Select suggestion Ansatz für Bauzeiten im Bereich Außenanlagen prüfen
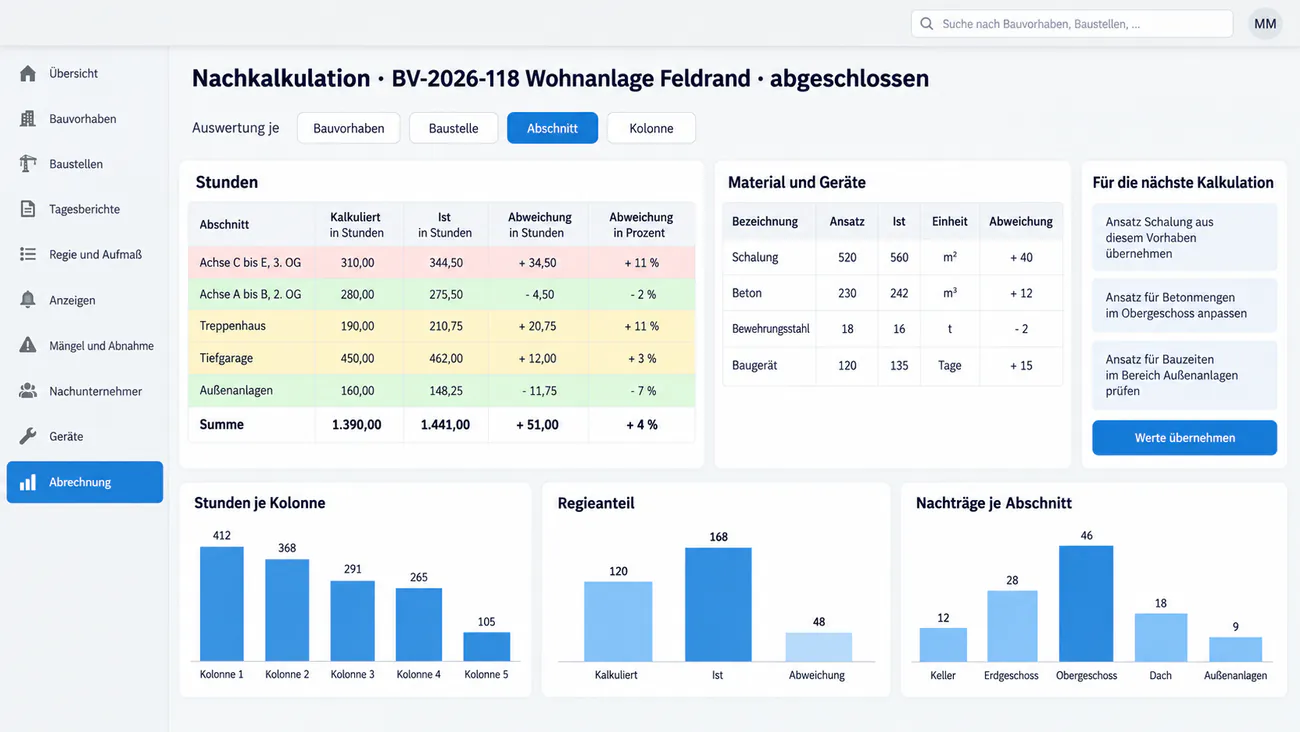 click(x=1184, y=375)
